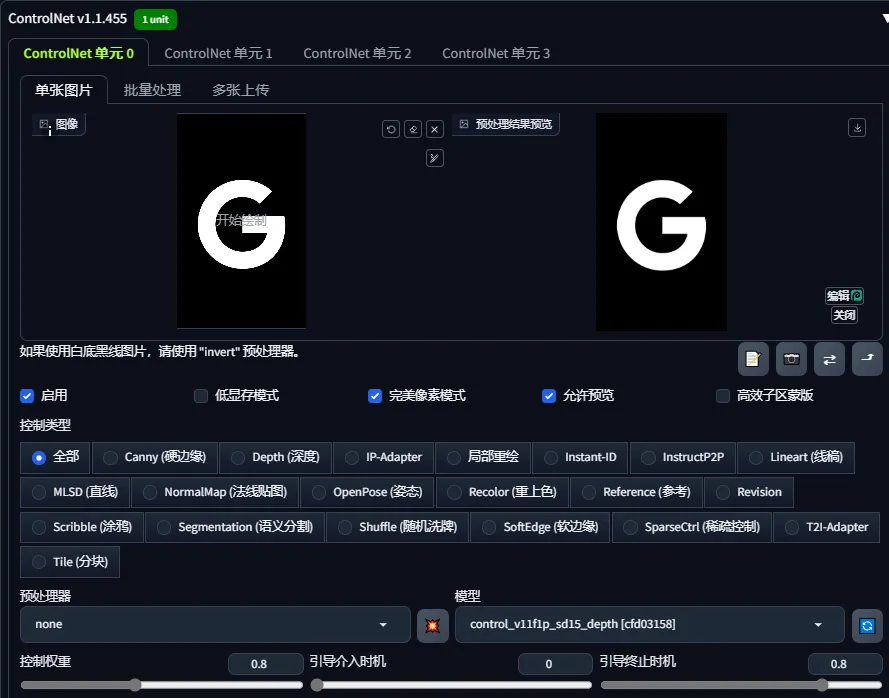
Task: Toggle the 完美像素模式 checkbox
Action: pos(375,396)
